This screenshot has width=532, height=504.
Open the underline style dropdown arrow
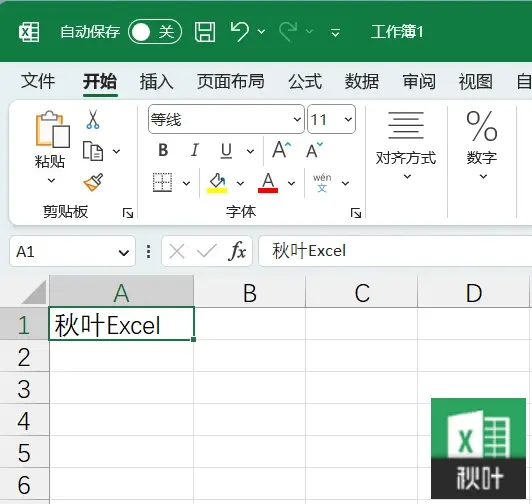point(250,151)
